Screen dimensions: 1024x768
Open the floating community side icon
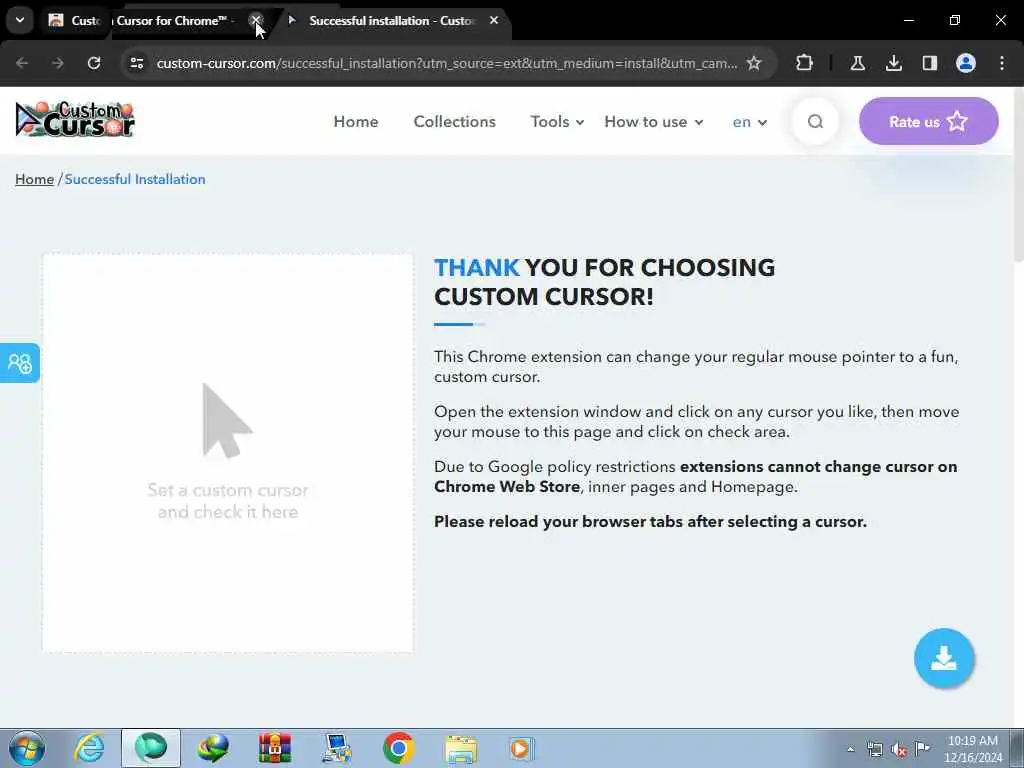point(20,363)
